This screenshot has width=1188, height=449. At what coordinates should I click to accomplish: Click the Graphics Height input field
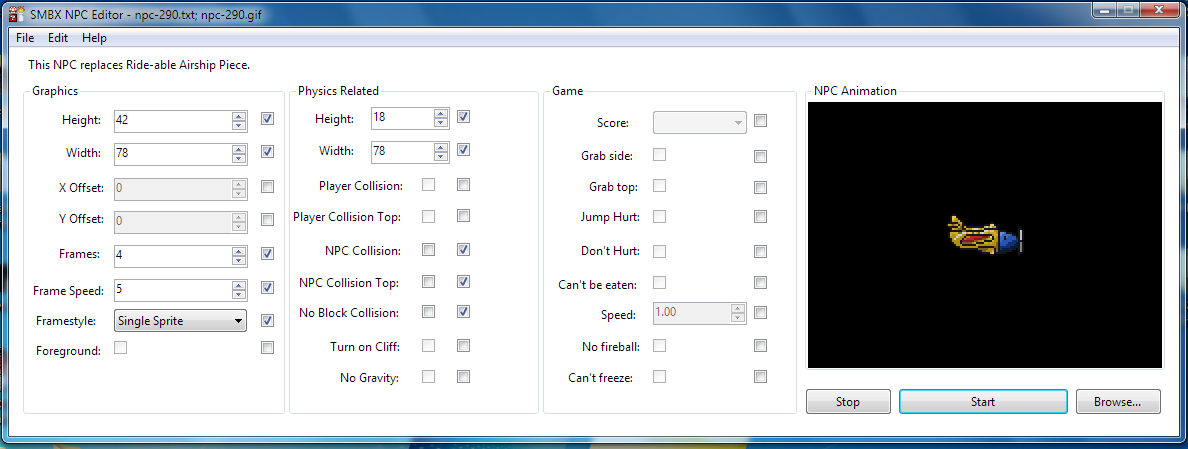click(x=173, y=120)
